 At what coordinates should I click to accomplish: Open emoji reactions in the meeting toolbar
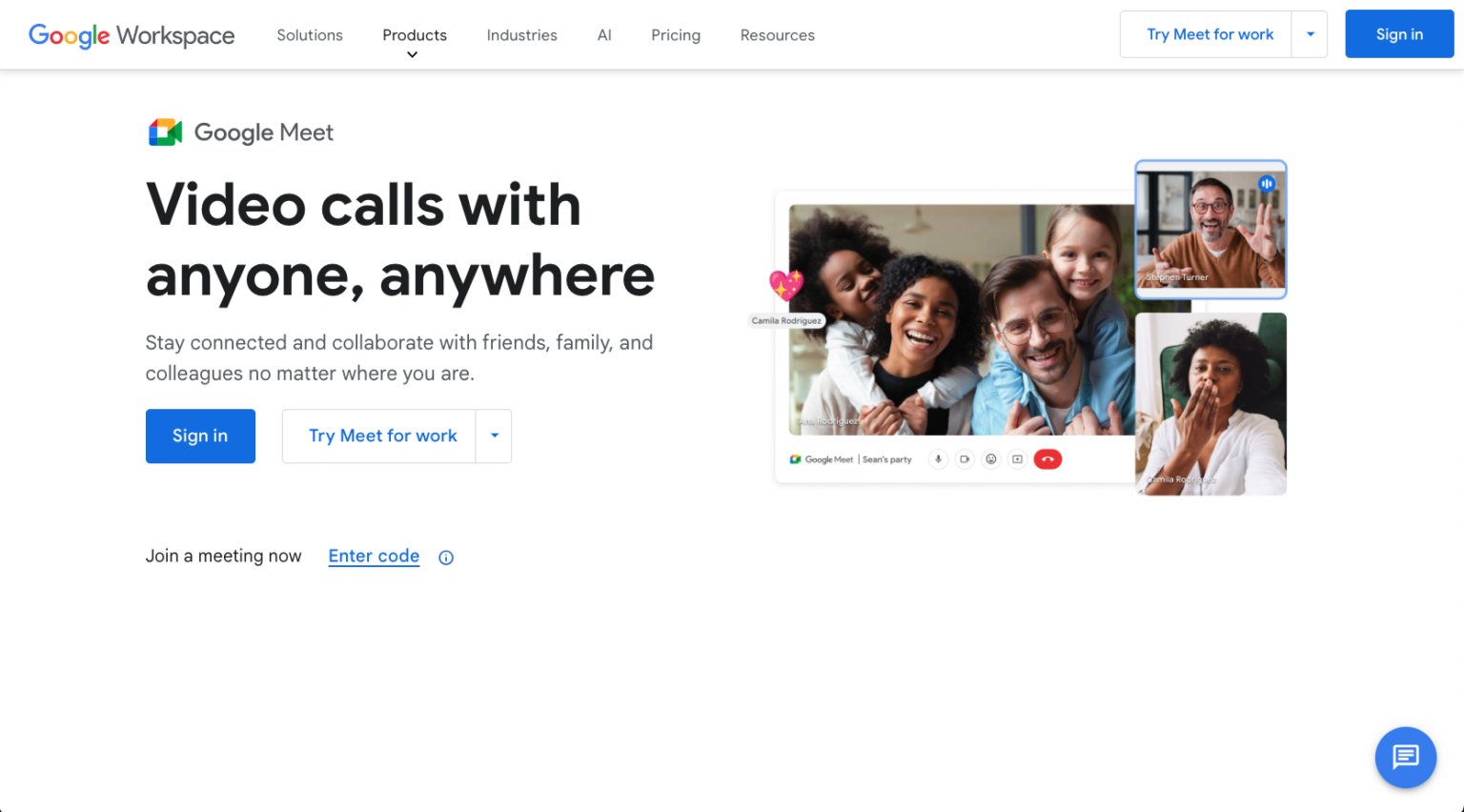point(991,458)
